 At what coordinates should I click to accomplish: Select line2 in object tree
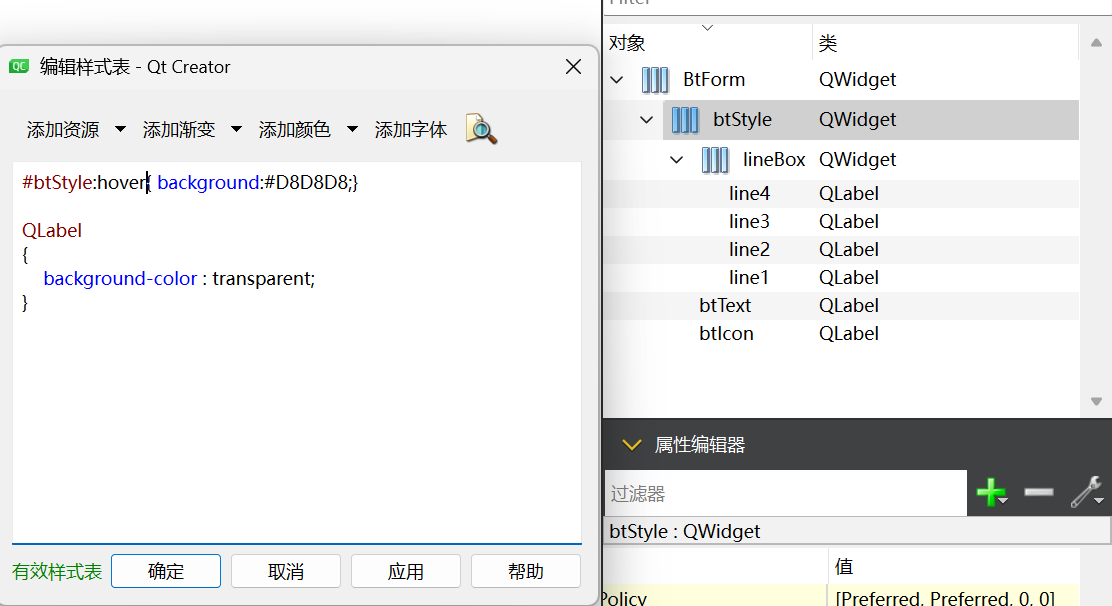point(749,249)
